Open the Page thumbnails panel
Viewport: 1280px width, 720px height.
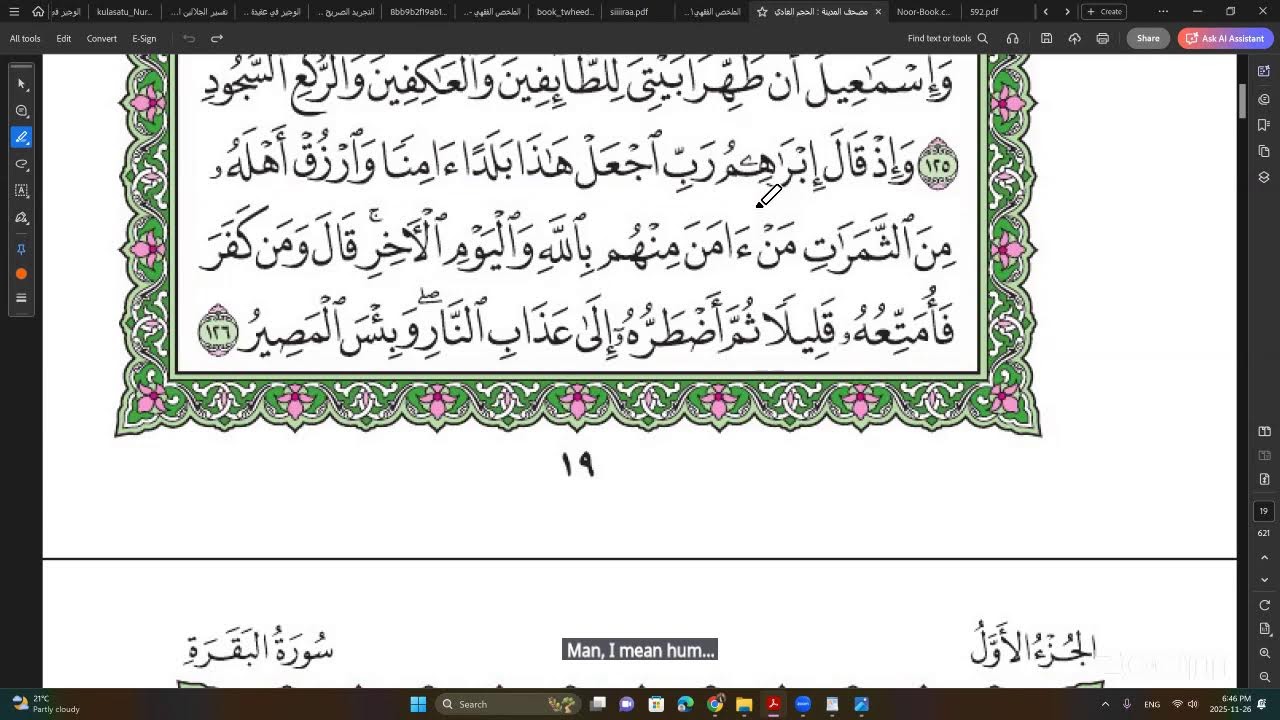[1264, 151]
